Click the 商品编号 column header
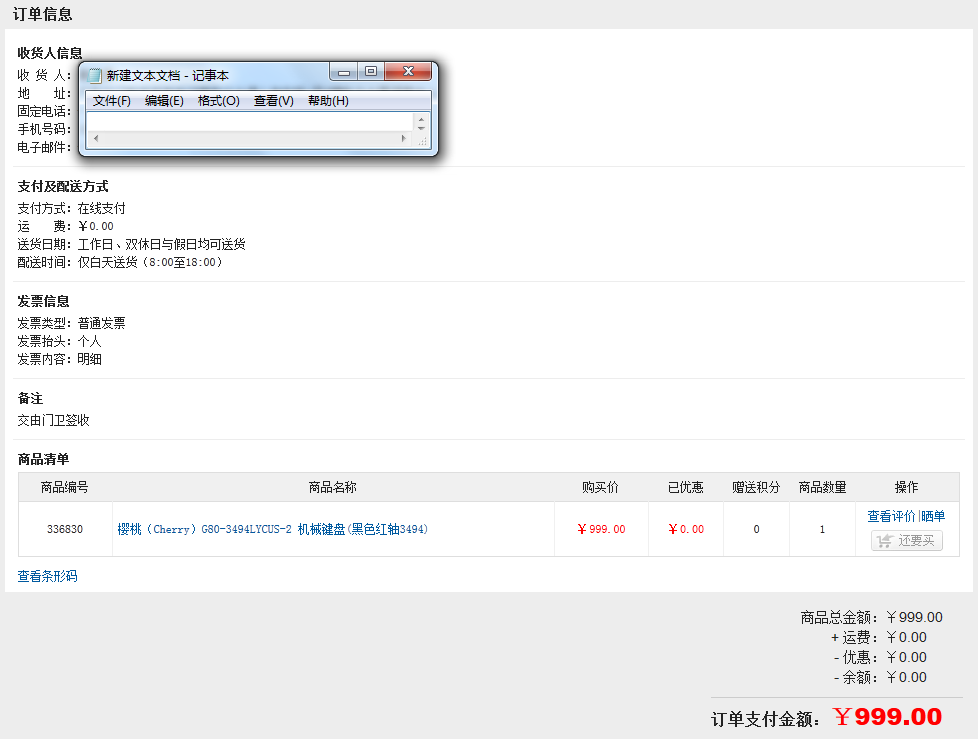Screen dimensions: 978x739 tap(65, 487)
